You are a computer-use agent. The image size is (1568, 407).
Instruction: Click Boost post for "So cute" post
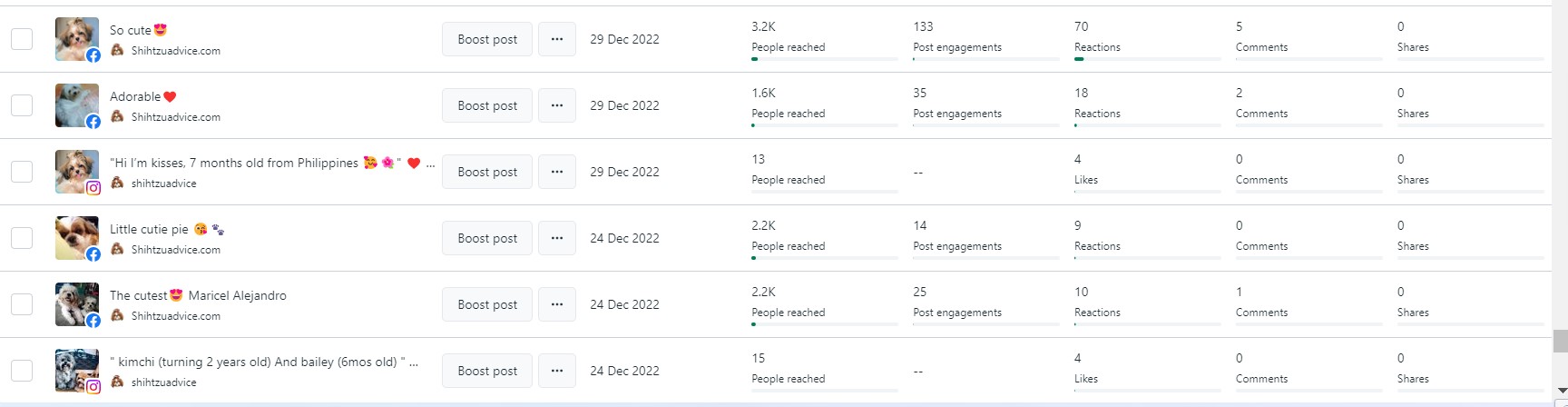[487, 39]
